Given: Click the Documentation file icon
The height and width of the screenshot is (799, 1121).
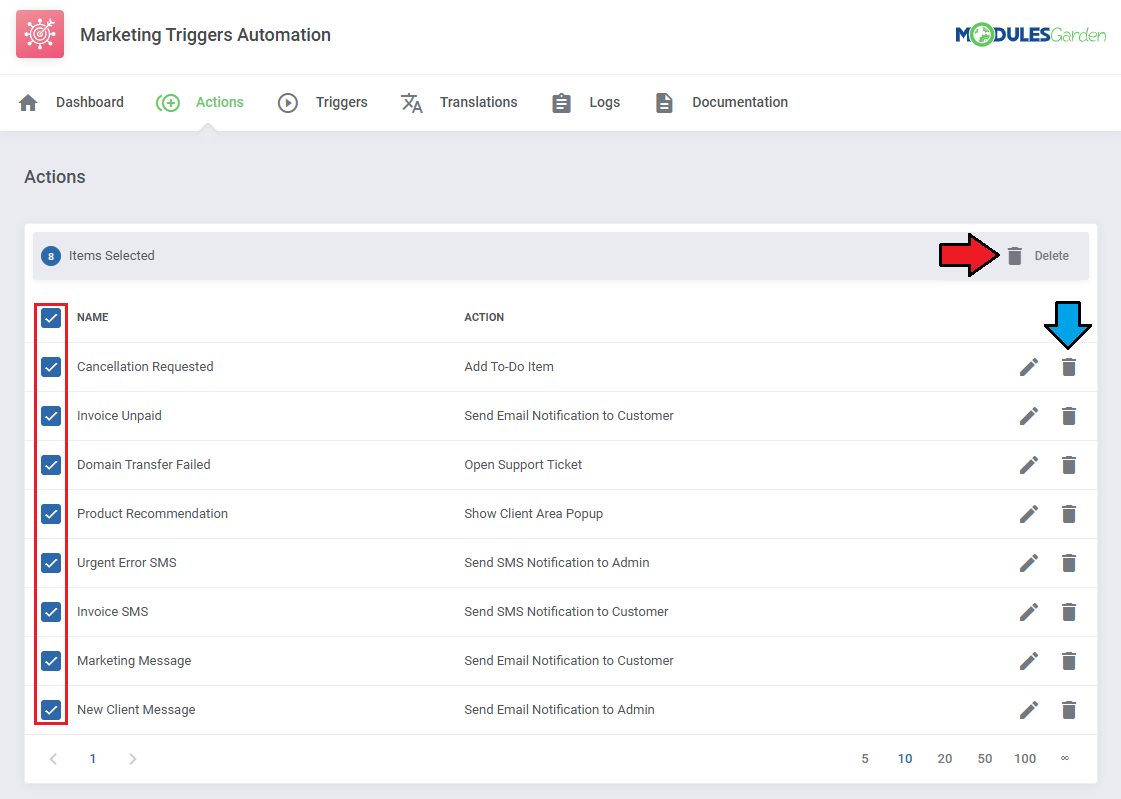Looking at the screenshot, I should [x=664, y=103].
